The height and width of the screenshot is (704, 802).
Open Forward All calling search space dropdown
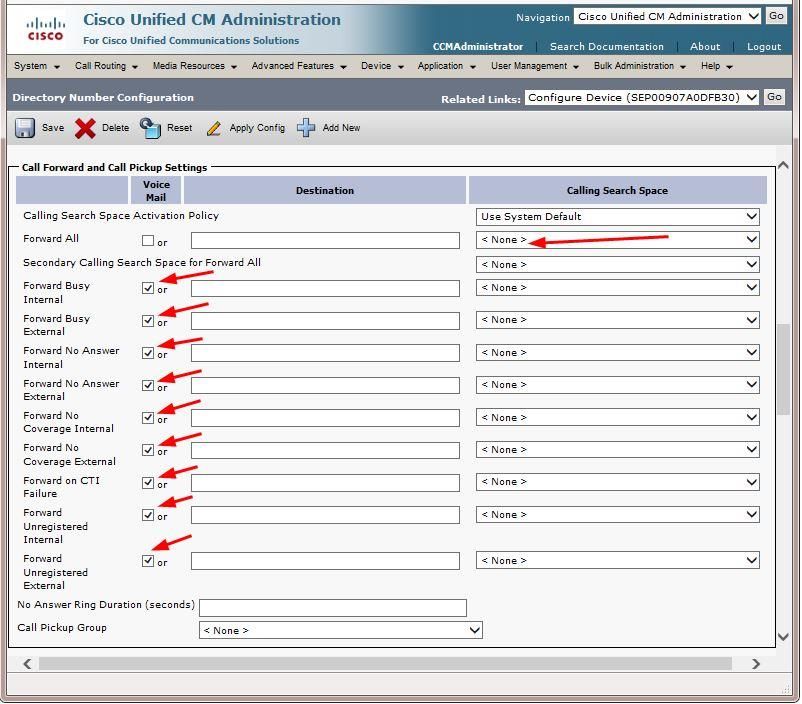[x=617, y=239]
